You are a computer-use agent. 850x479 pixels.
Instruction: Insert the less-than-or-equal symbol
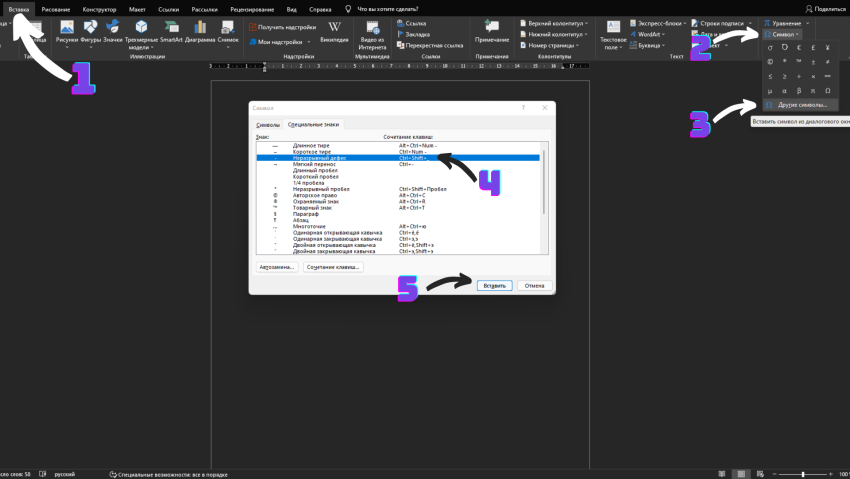tap(770, 76)
